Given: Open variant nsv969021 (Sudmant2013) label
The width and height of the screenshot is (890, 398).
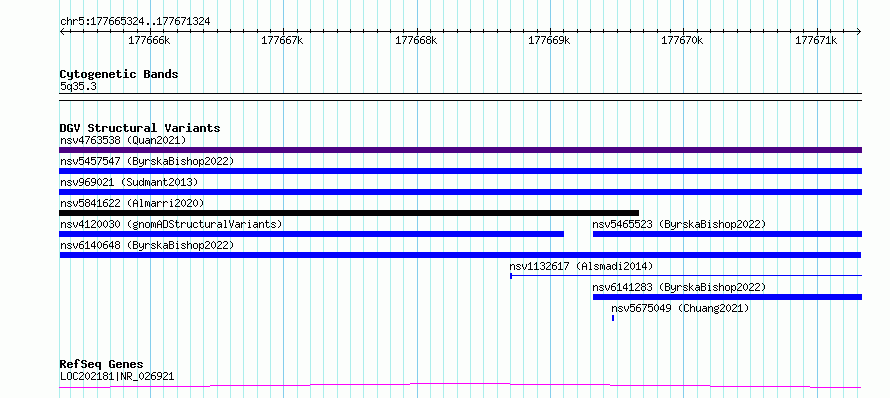Looking at the screenshot, I should point(129,182).
